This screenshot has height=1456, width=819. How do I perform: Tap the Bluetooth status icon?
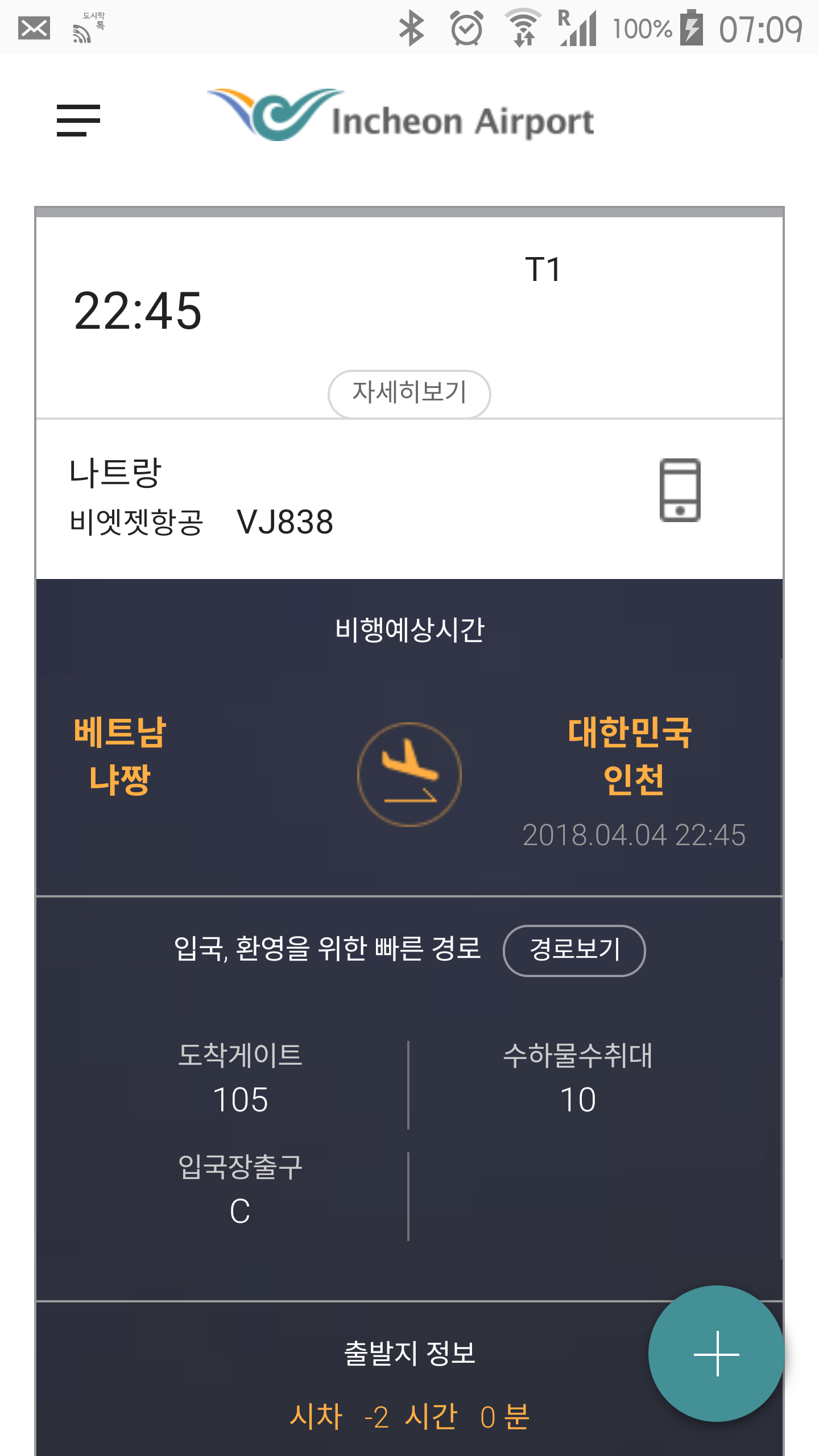click(411, 28)
